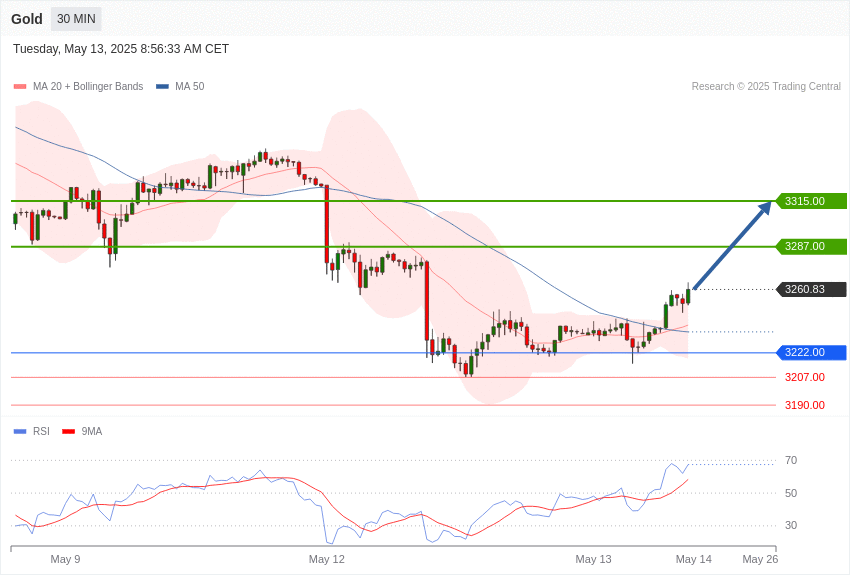Click the 9MA legend red swatch
The image size is (850, 576).
pos(68,431)
